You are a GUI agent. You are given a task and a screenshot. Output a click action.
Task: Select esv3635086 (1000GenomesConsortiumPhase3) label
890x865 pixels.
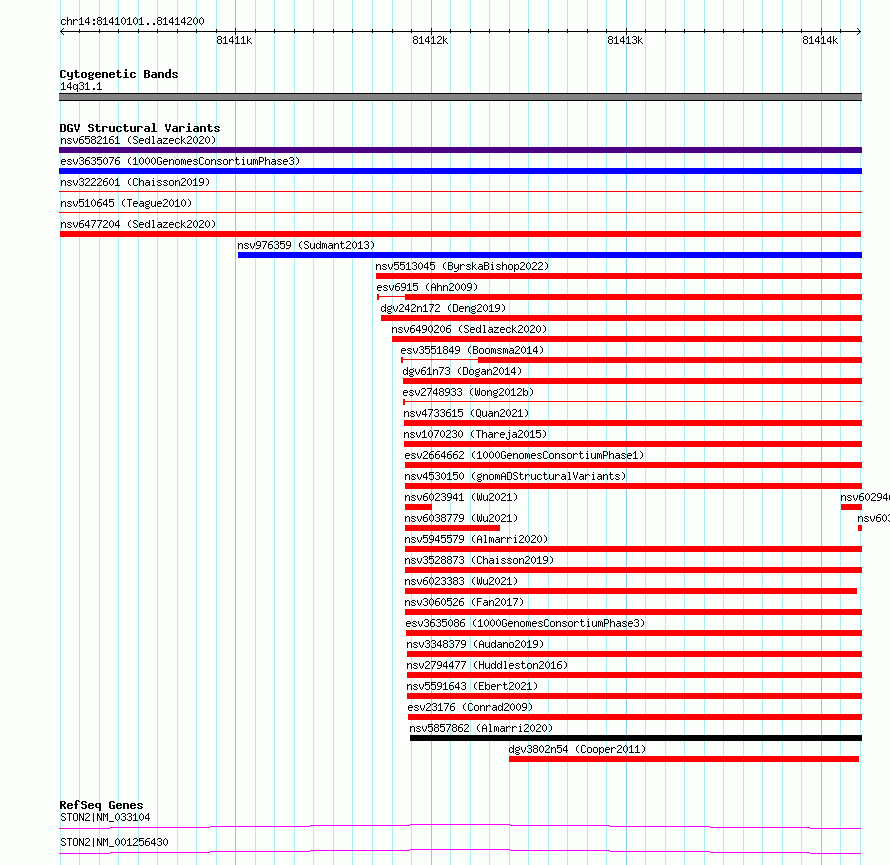pyautogui.click(x=525, y=623)
